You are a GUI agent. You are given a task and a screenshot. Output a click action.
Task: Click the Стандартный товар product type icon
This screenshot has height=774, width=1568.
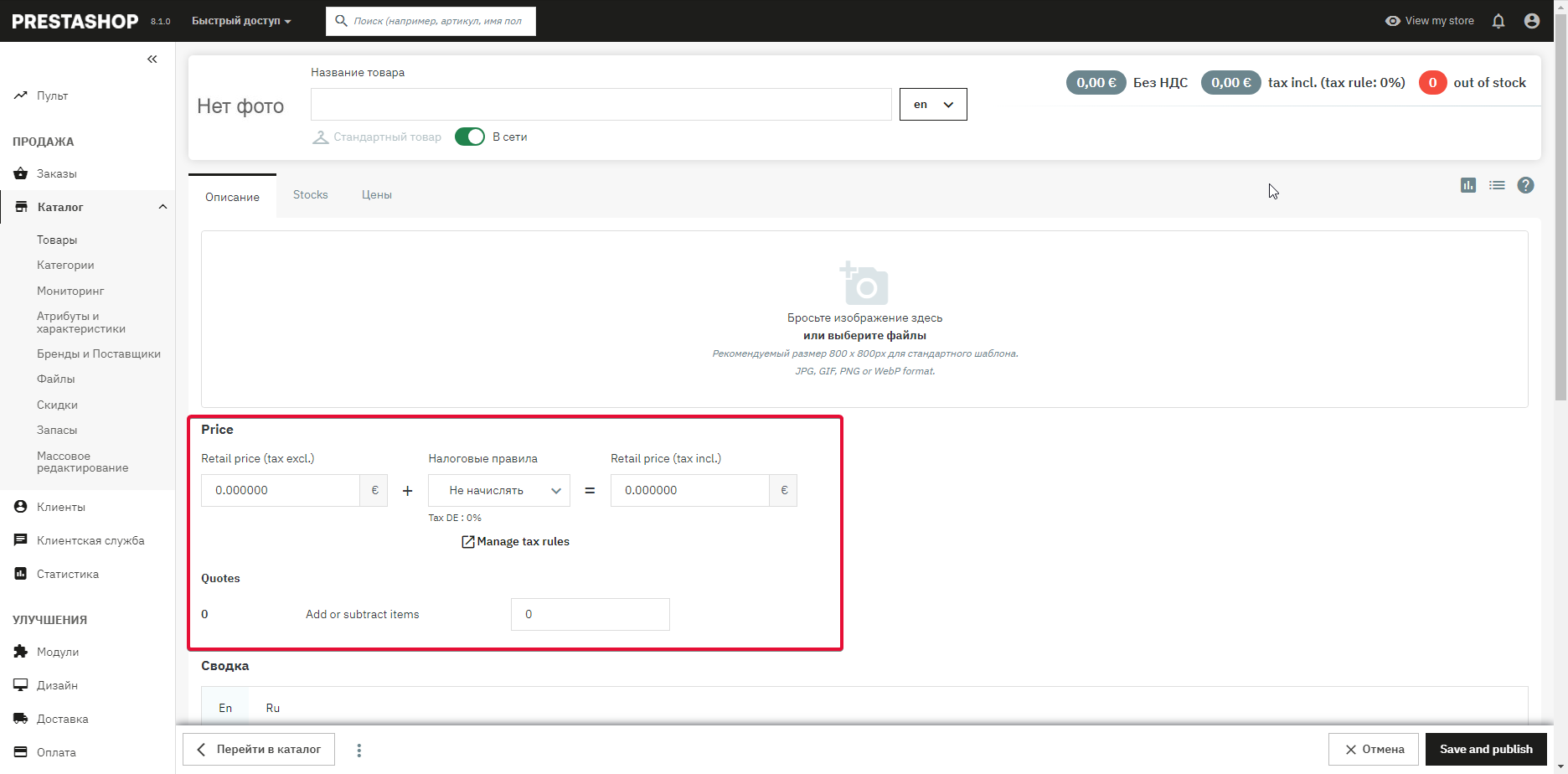pos(320,137)
